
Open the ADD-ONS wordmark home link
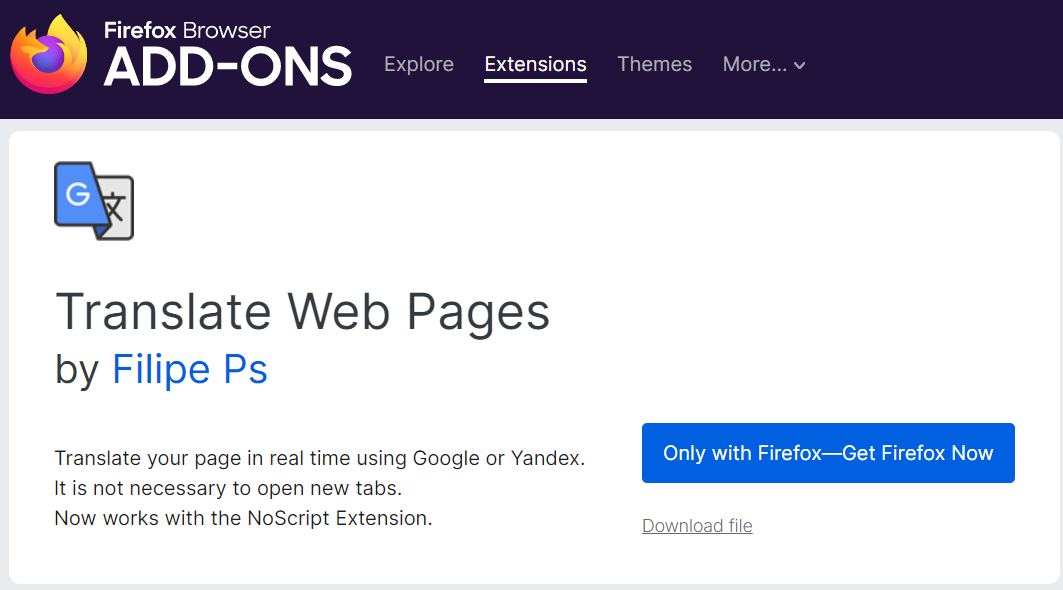click(x=228, y=67)
